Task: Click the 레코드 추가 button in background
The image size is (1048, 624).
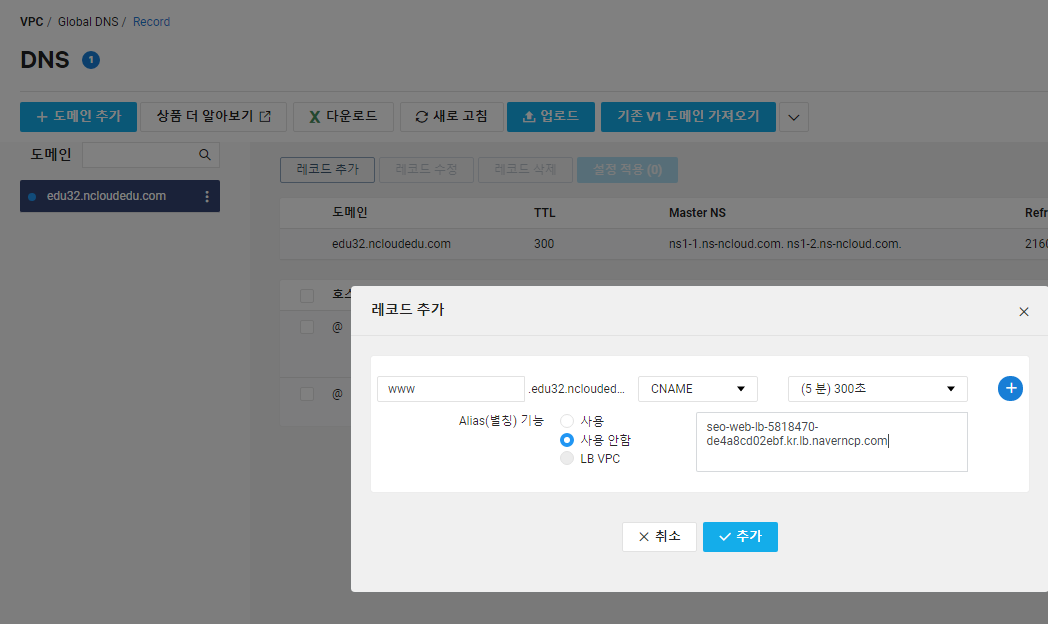Action: [x=328, y=170]
